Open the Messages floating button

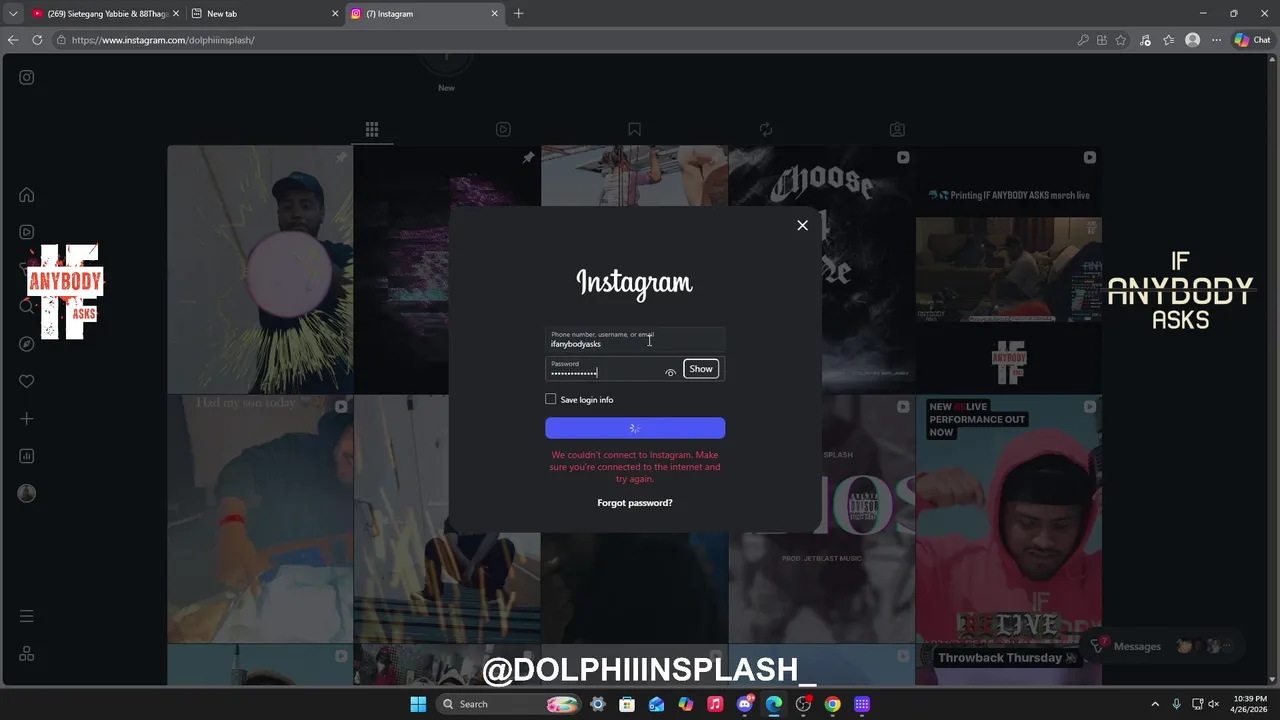(x=1162, y=646)
